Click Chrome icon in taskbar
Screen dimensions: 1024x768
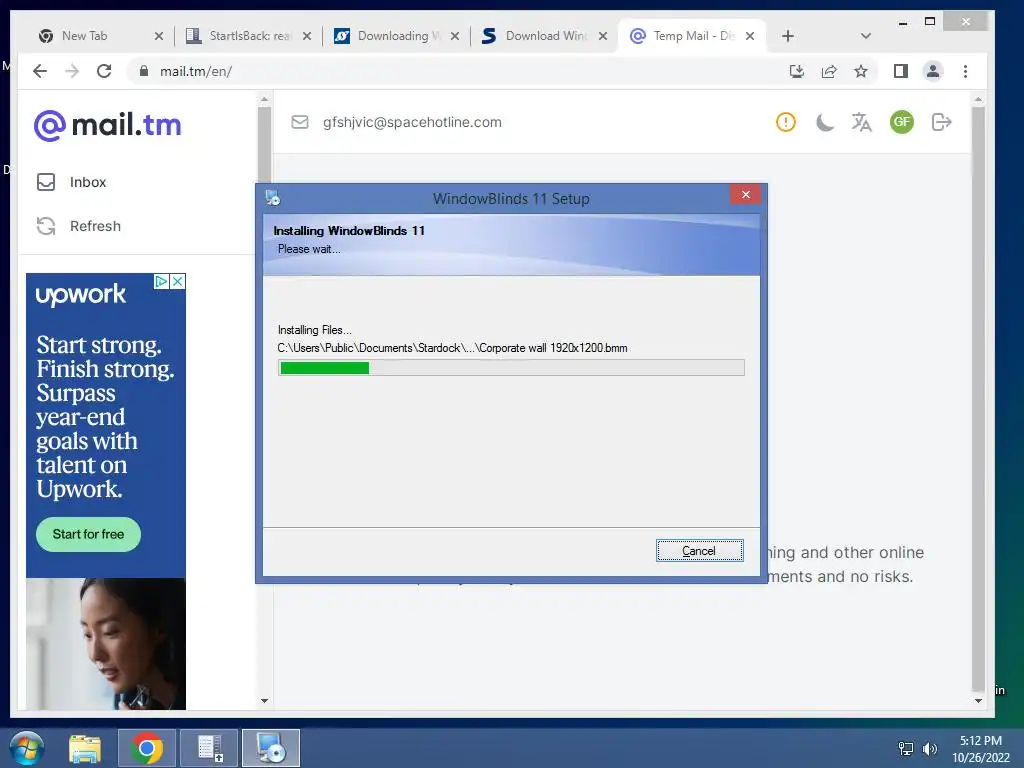147,748
